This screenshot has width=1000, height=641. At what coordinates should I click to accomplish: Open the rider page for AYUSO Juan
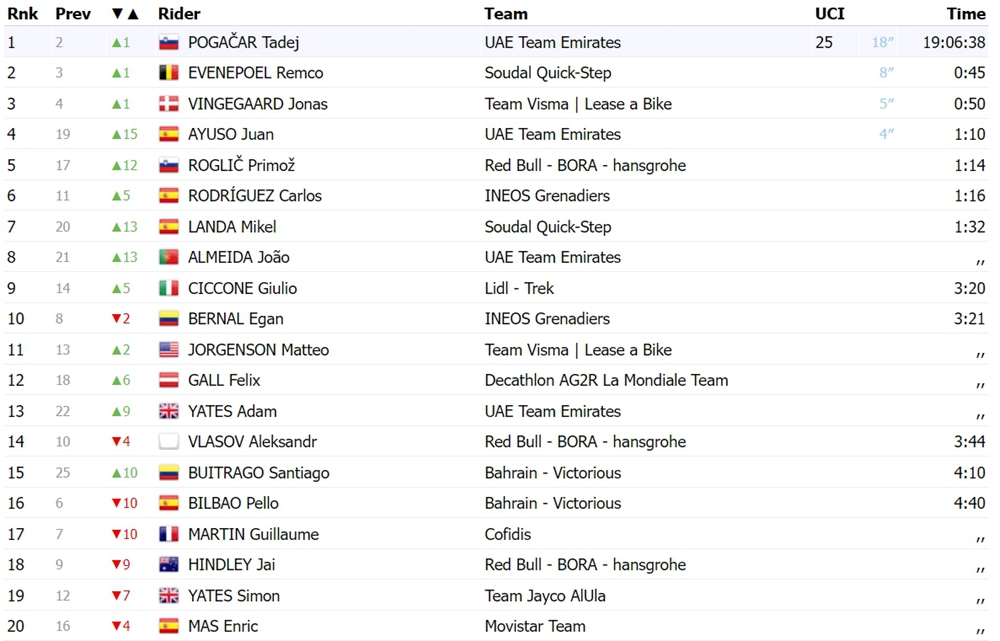231,135
